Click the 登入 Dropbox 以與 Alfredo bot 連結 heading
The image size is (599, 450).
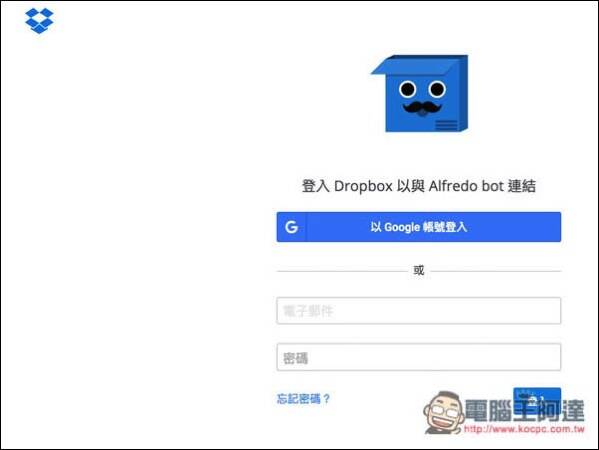419,186
